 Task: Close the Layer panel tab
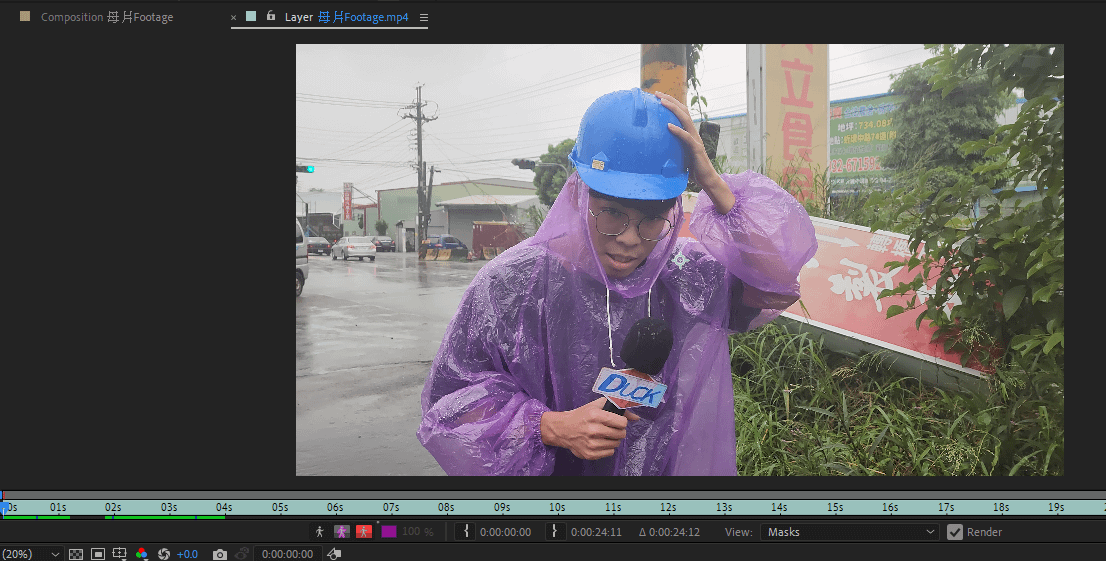[234, 17]
